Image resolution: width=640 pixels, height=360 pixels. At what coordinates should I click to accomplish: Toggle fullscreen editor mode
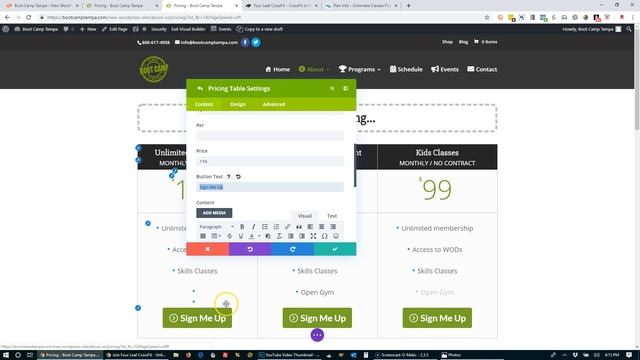[313, 236]
